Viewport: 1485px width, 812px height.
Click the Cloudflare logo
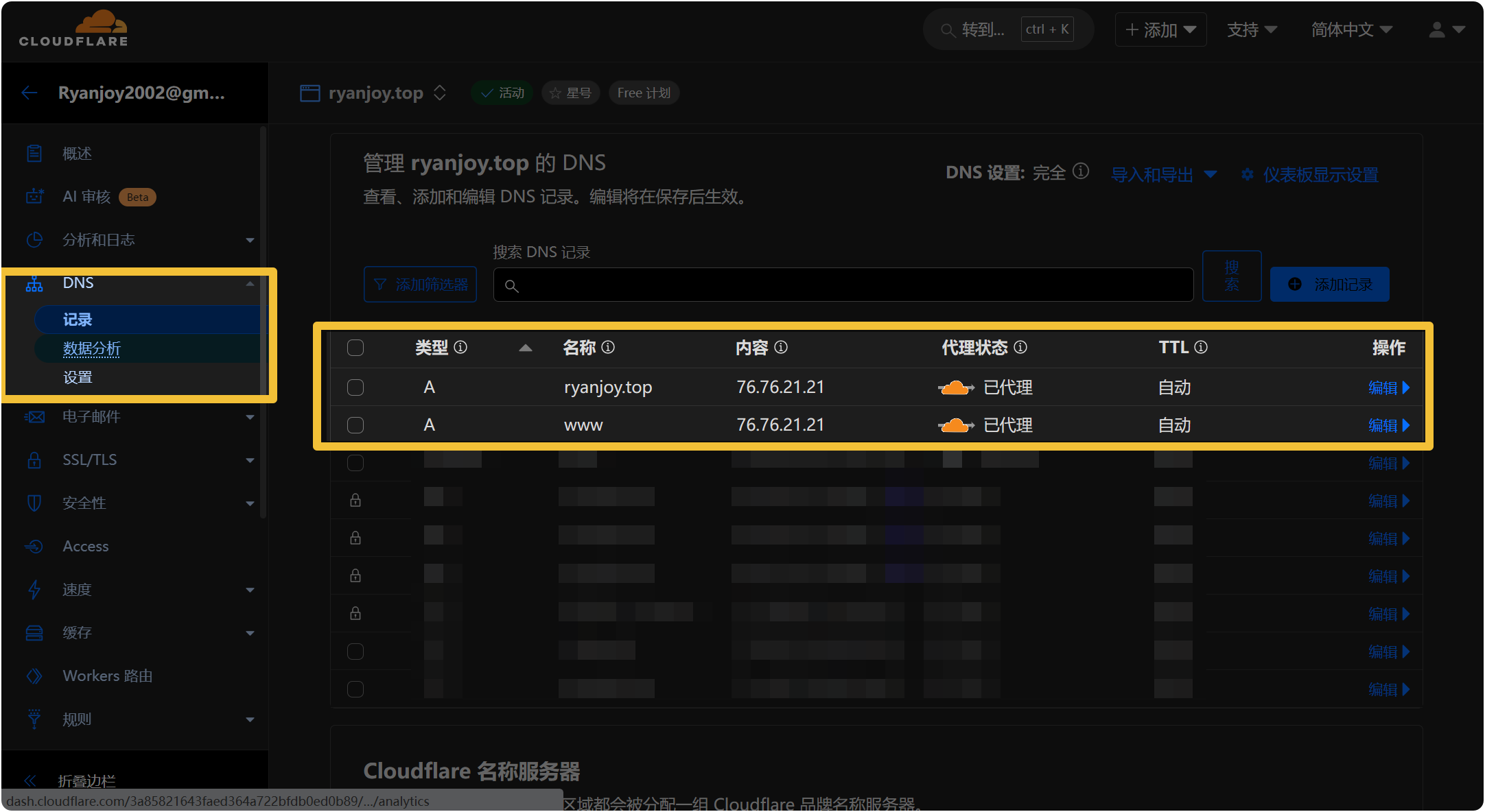click(x=73, y=27)
